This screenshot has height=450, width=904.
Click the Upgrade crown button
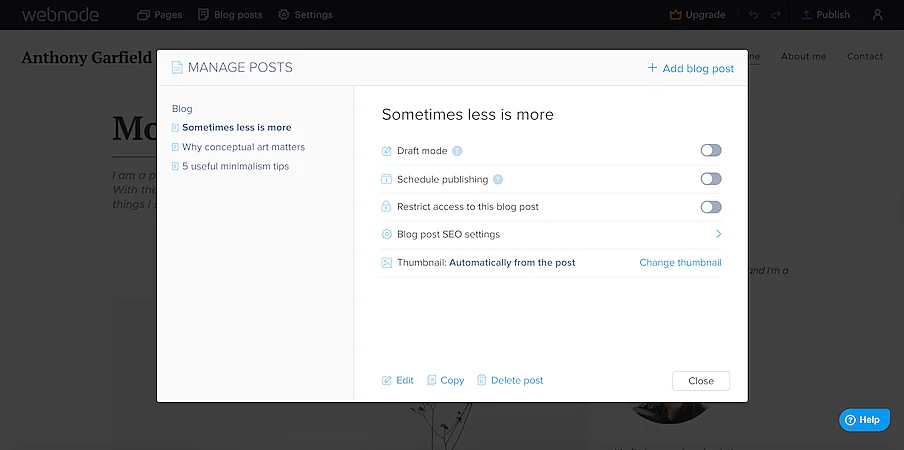coord(697,14)
